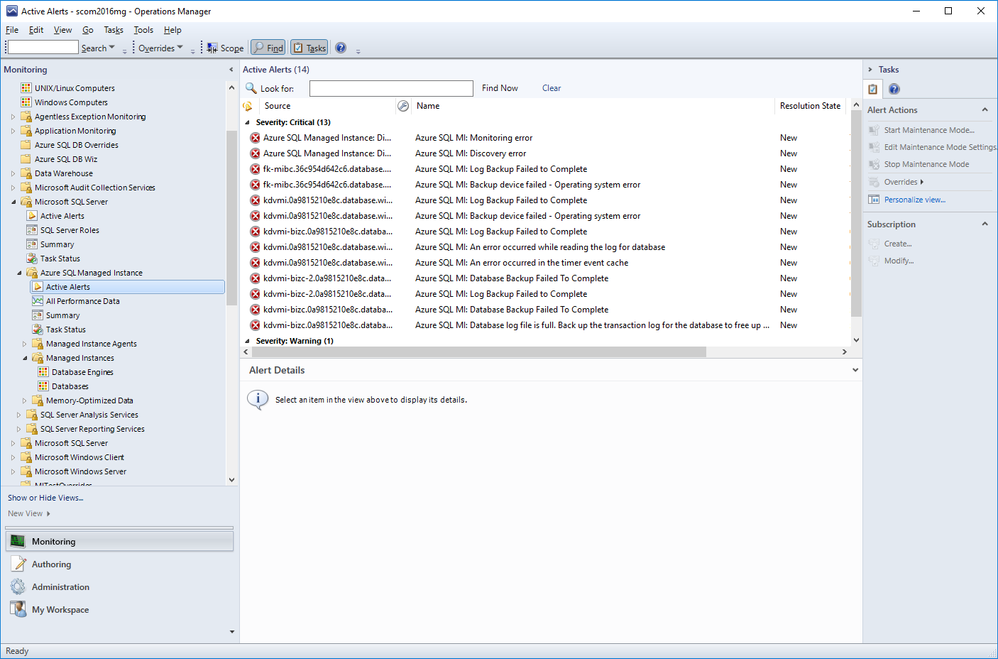Viewport: 998px width, 659px height.
Task: Open the Search dropdown in toolbar
Action: [x=97, y=48]
